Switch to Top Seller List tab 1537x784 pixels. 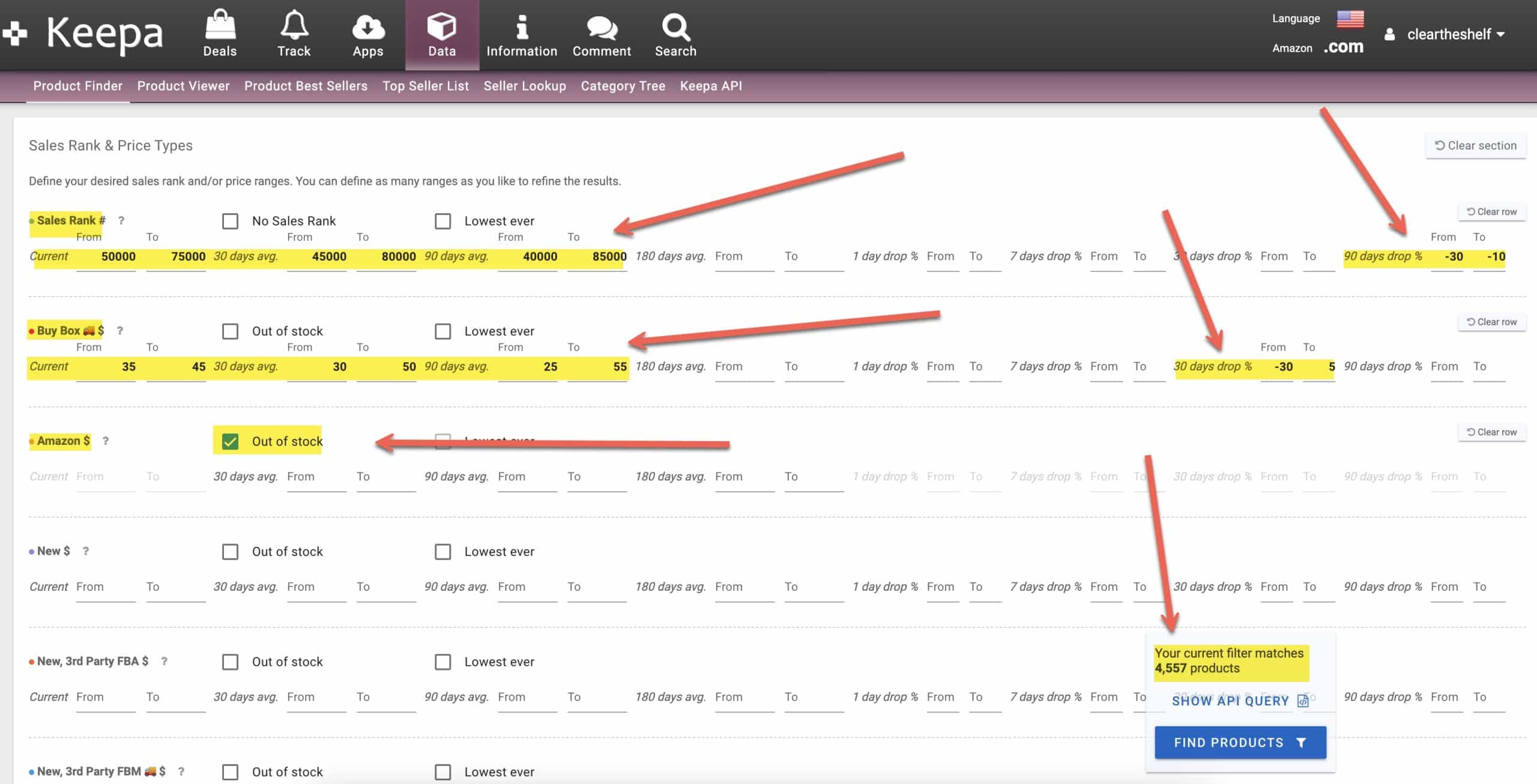coord(425,86)
